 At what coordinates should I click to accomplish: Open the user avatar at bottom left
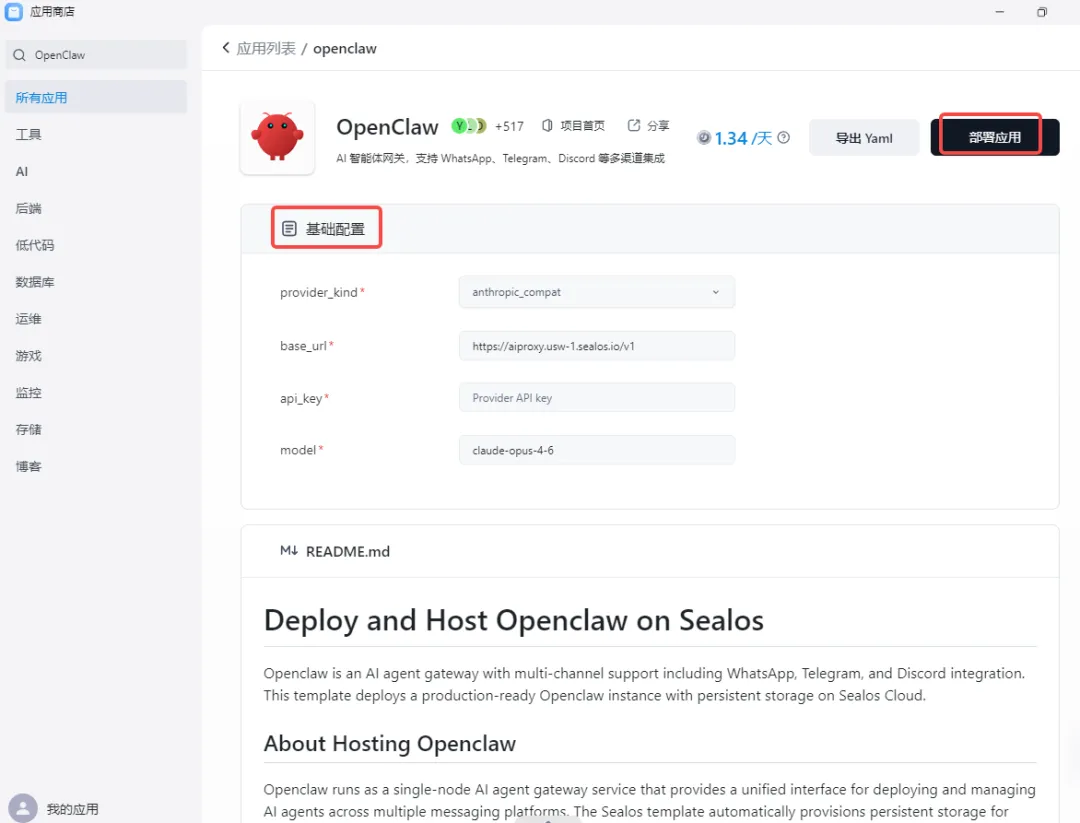click(x=23, y=808)
